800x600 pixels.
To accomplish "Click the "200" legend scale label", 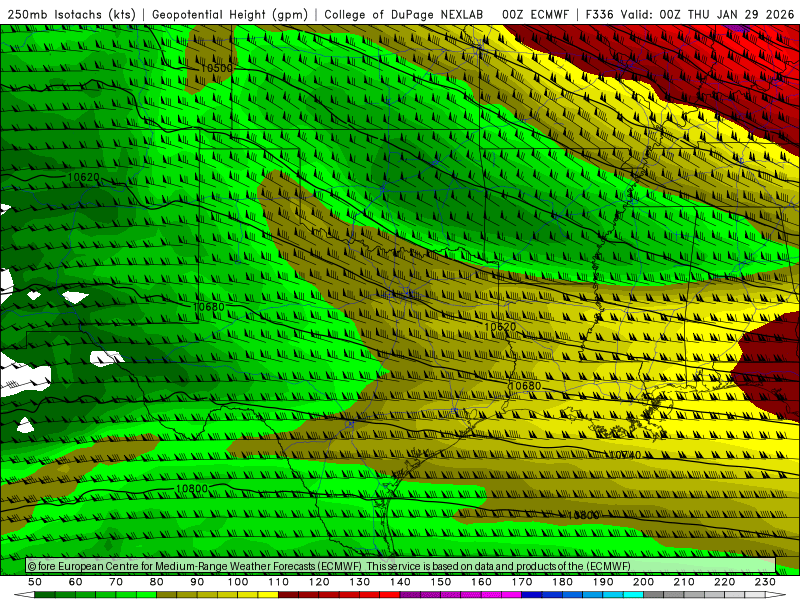I will [643, 582].
